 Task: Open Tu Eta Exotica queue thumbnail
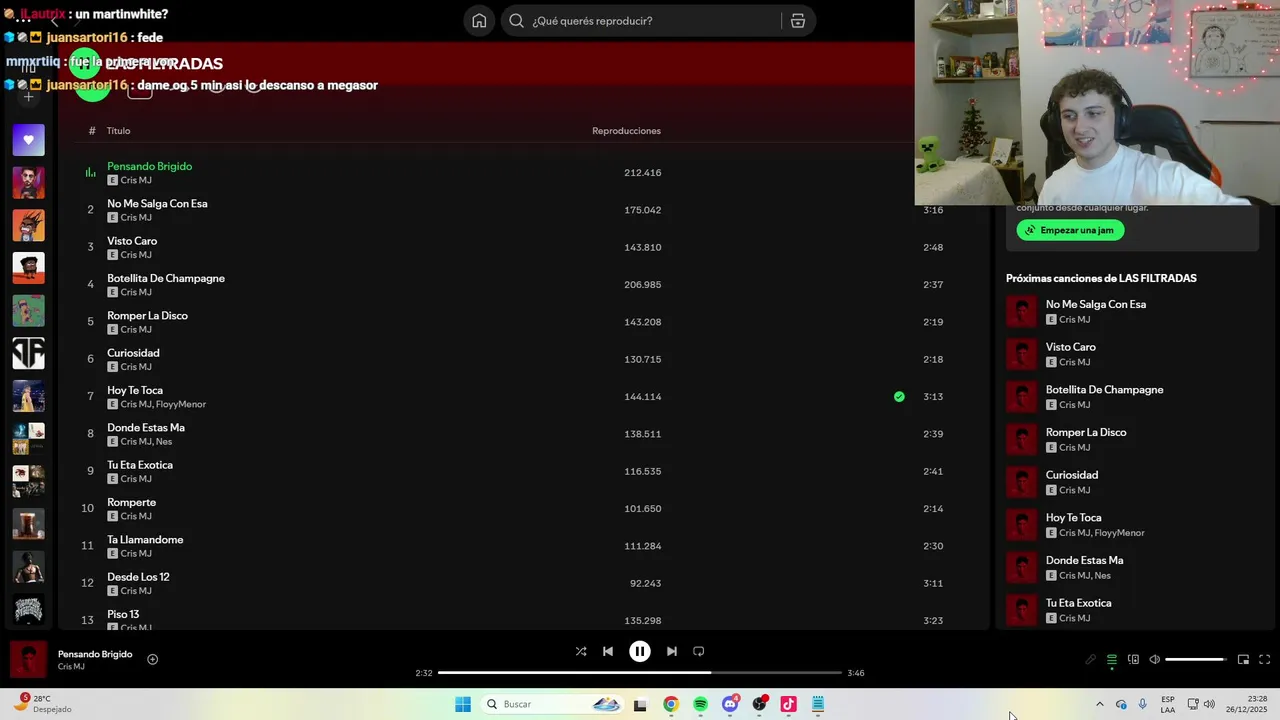tap(1022, 610)
